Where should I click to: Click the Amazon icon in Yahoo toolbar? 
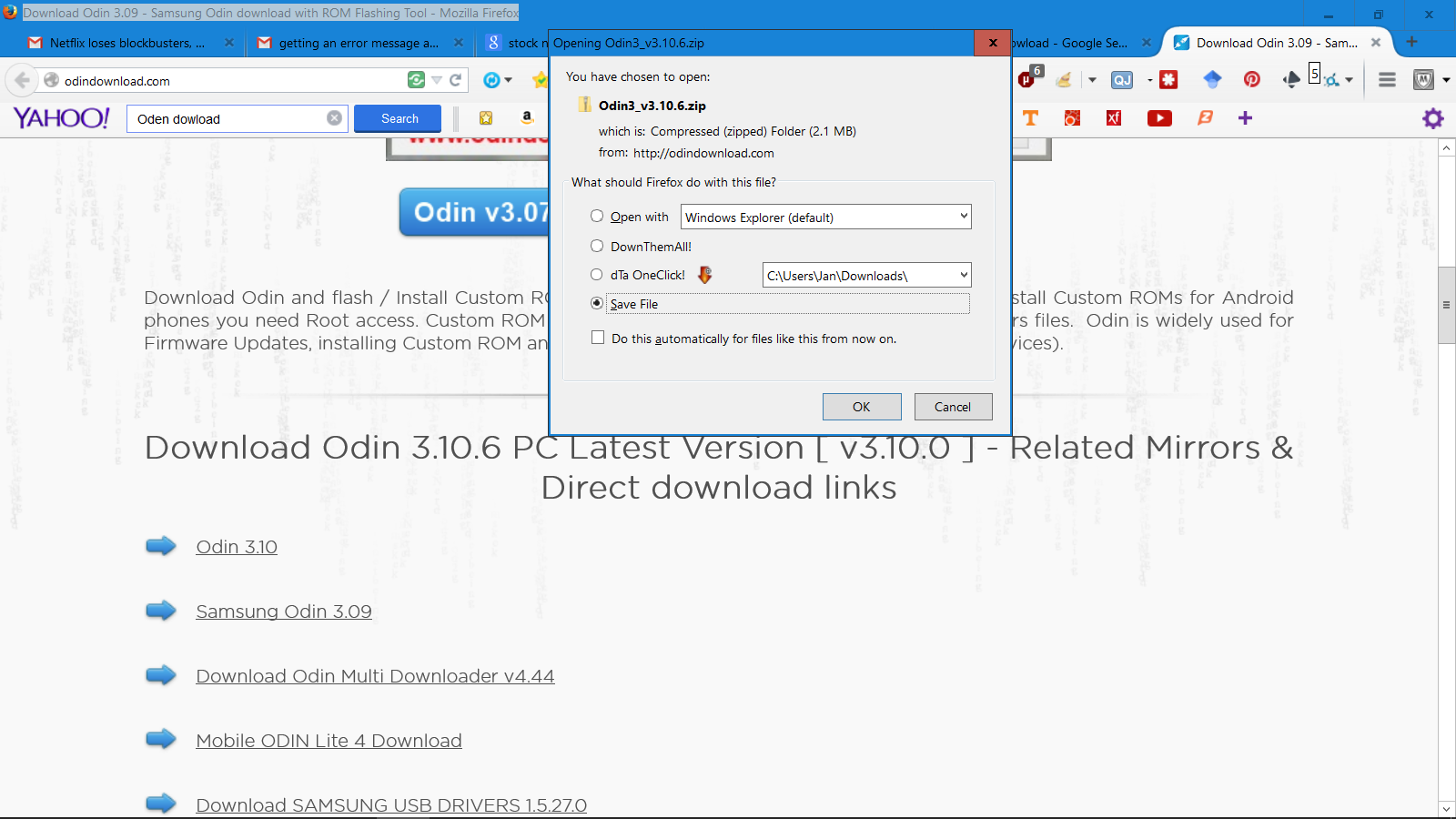pos(527,118)
